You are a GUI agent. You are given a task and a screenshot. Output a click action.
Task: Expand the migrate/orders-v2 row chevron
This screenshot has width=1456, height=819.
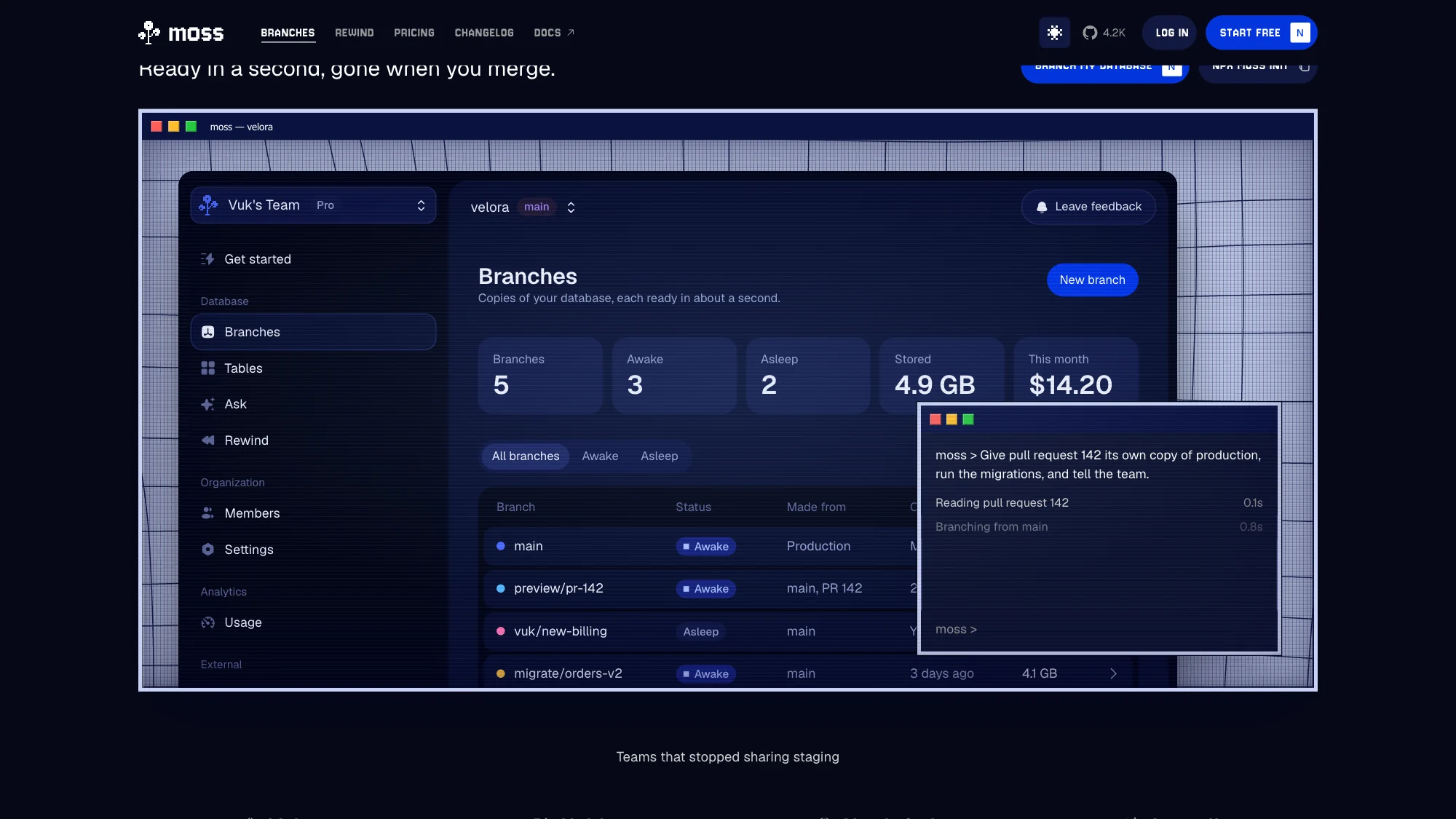1113,674
